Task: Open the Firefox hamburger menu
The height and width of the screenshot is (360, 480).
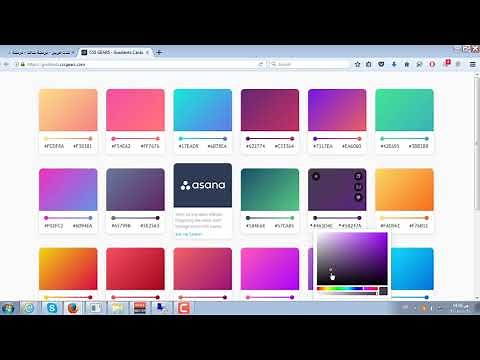Action: tap(473, 64)
